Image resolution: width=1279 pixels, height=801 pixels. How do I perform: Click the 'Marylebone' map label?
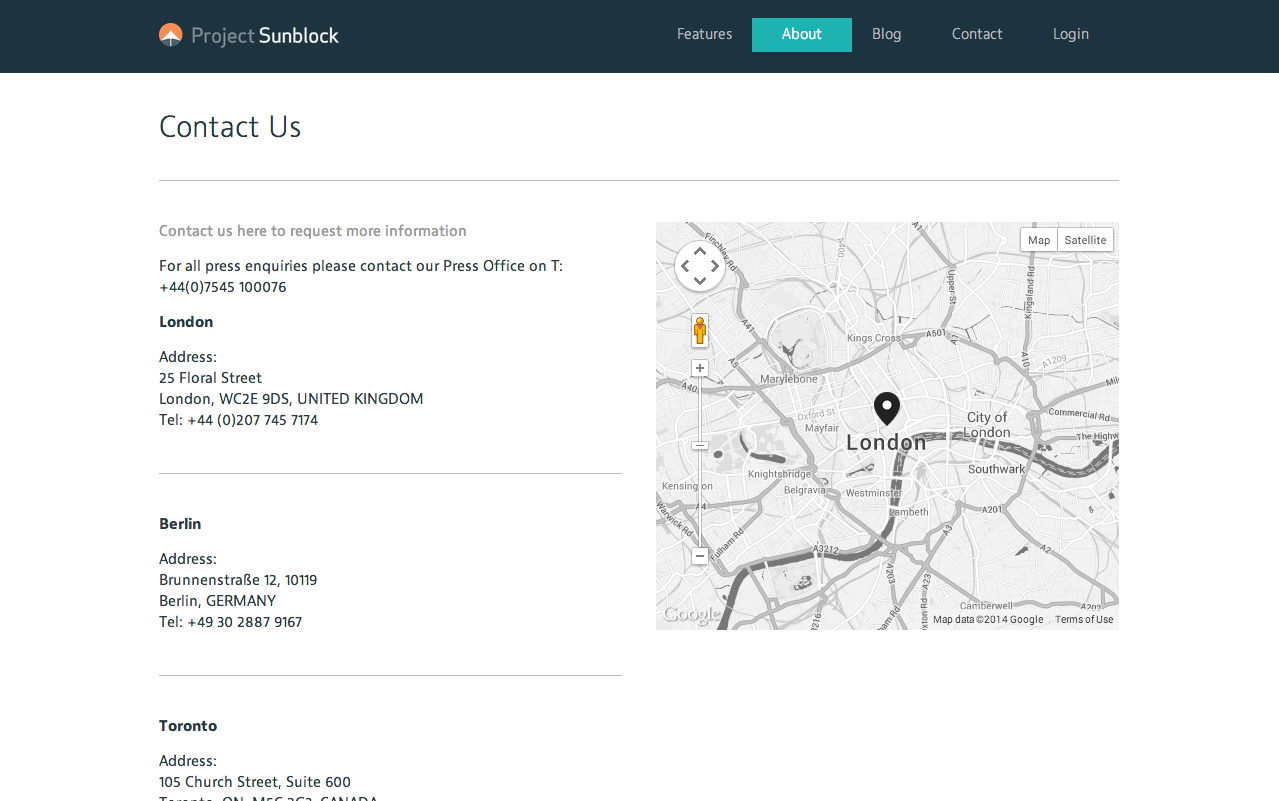789,379
